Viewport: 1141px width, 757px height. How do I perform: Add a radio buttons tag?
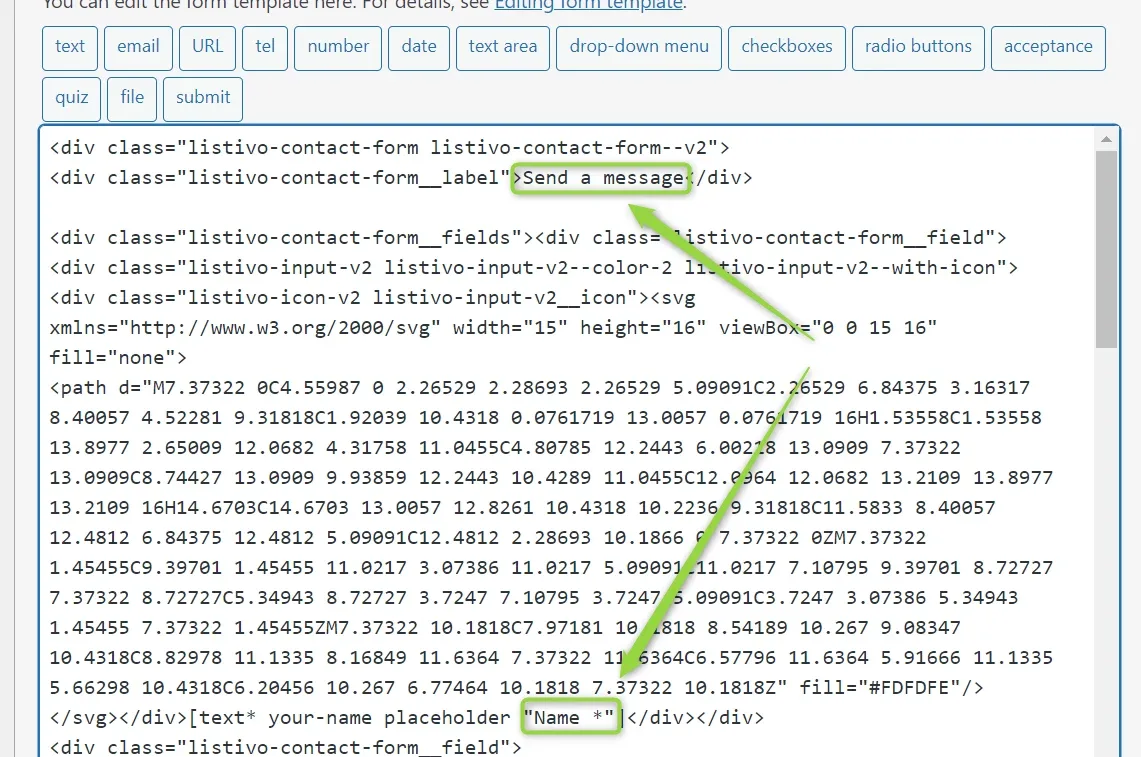point(918,48)
